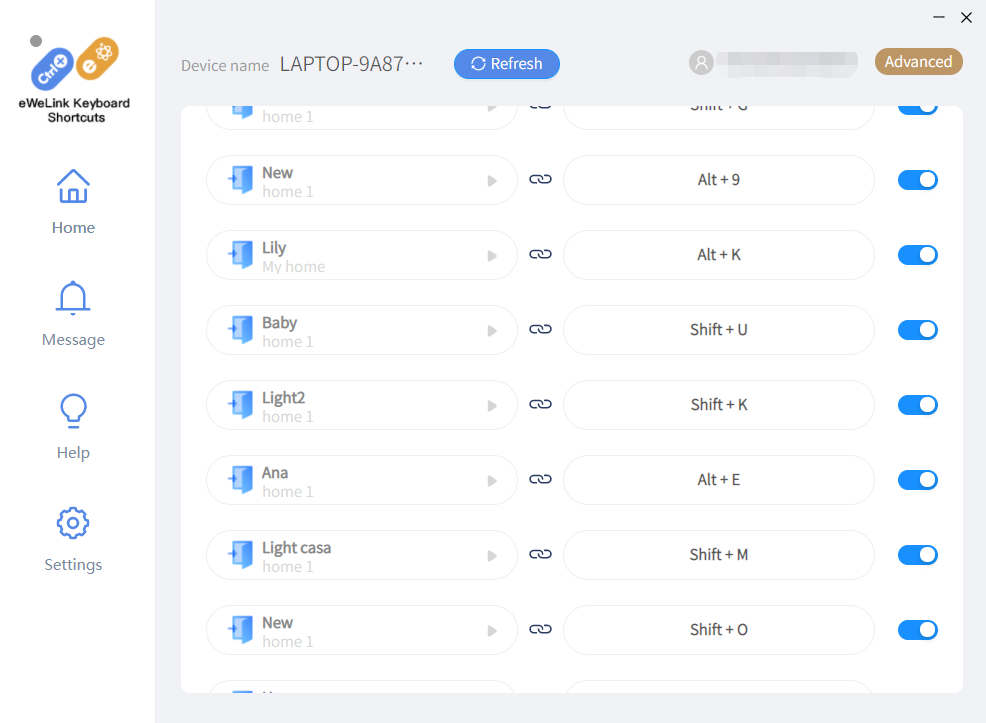Turn off the Shift + U toggle
This screenshot has height=723, width=986.
click(917, 330)
